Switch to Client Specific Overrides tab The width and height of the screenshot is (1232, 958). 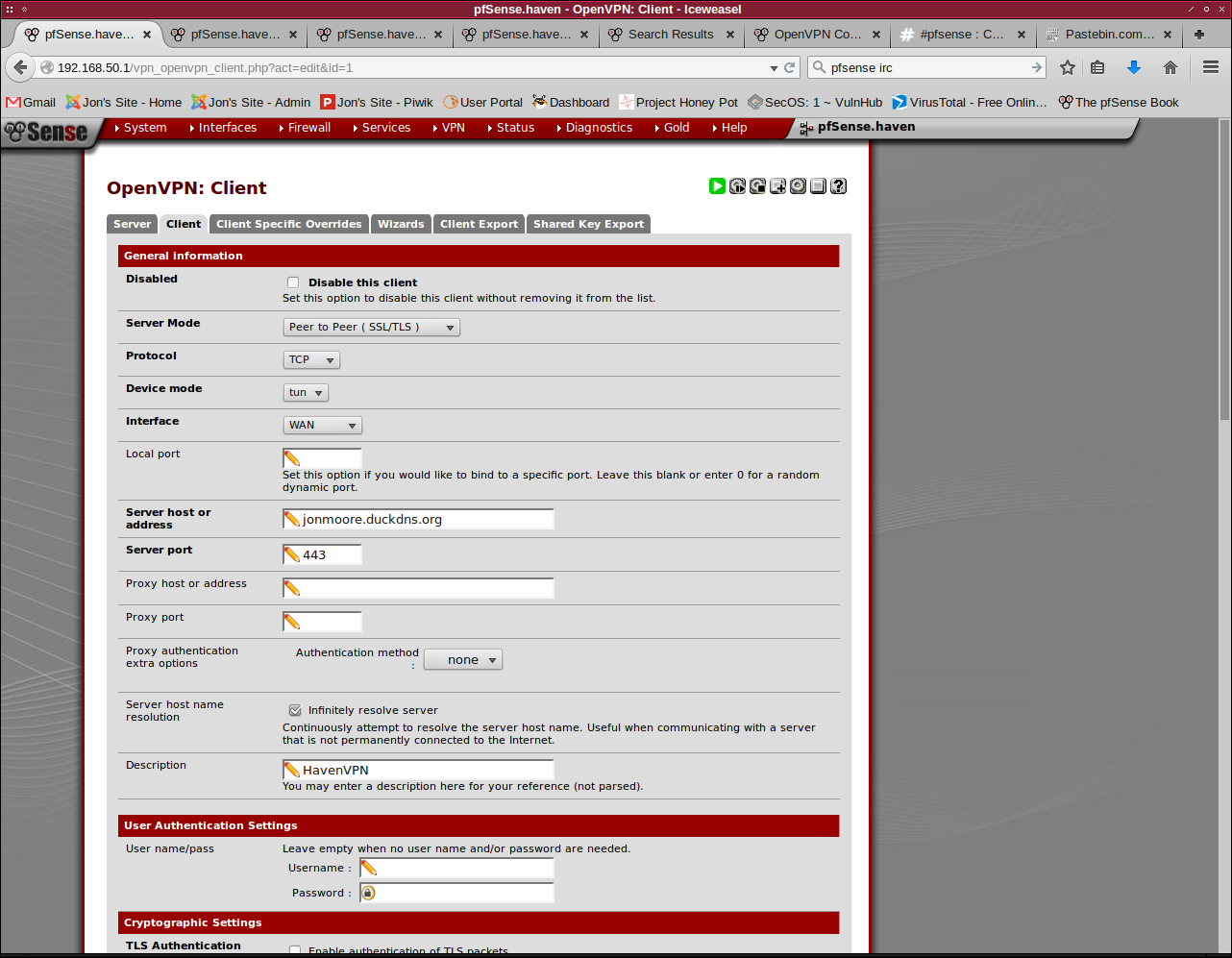point(288,224)
